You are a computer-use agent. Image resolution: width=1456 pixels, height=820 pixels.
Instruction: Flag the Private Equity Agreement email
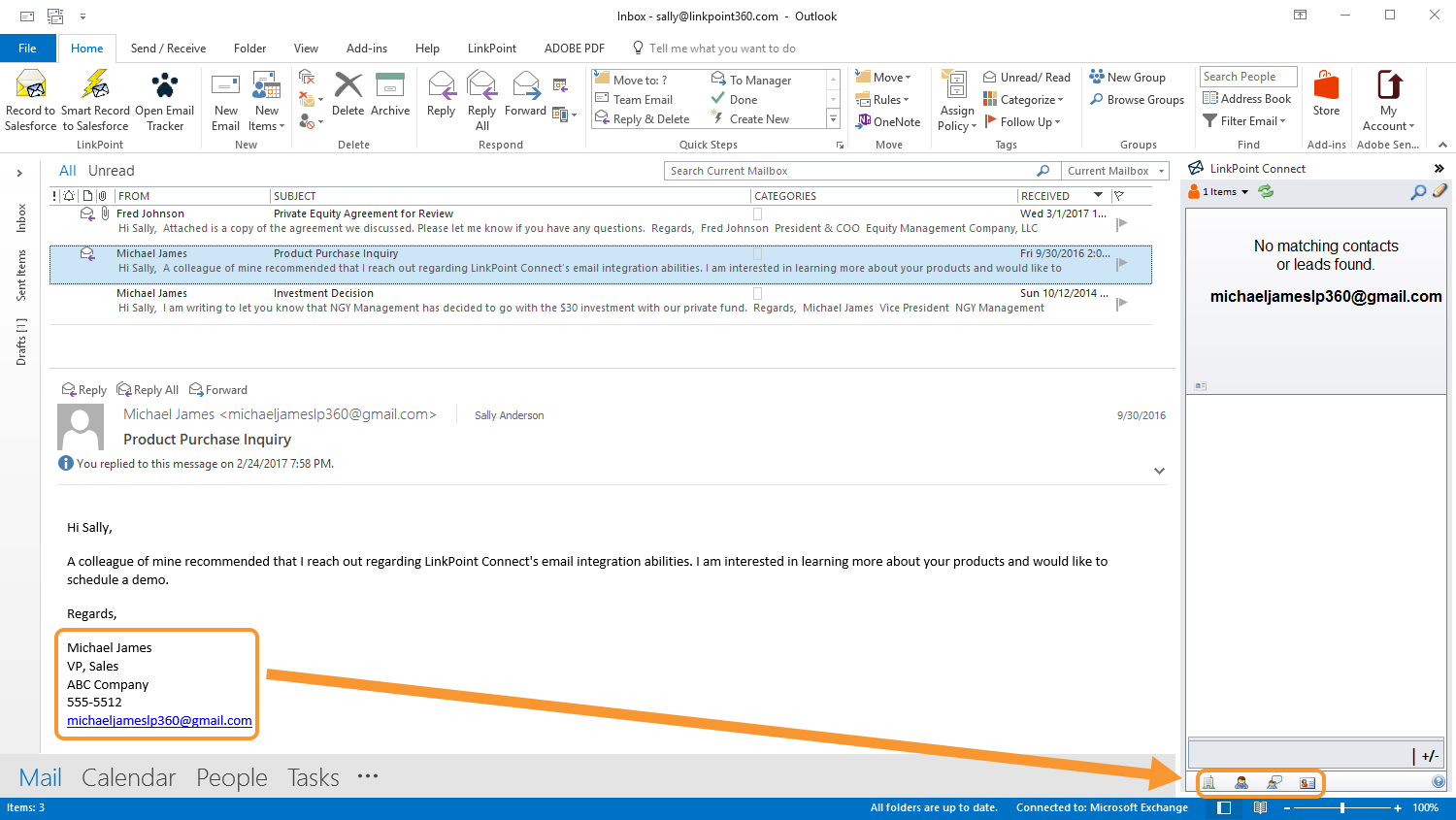click(1122, 223)
